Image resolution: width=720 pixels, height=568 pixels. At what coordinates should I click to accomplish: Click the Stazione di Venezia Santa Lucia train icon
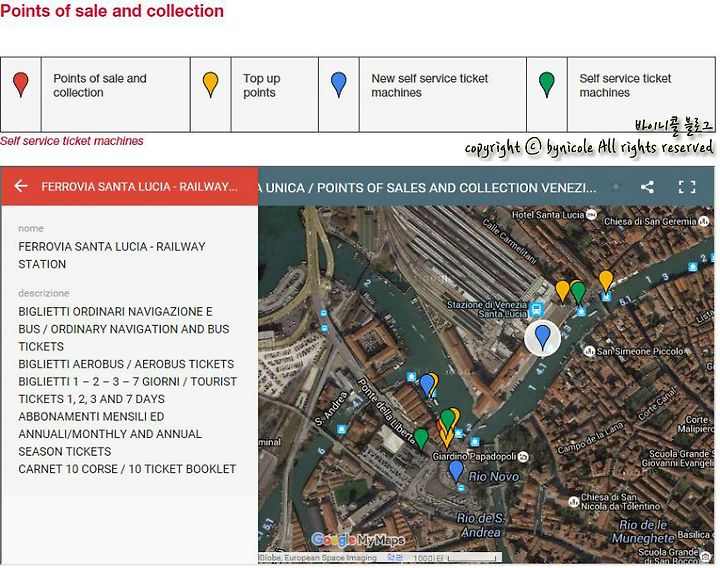536,309
